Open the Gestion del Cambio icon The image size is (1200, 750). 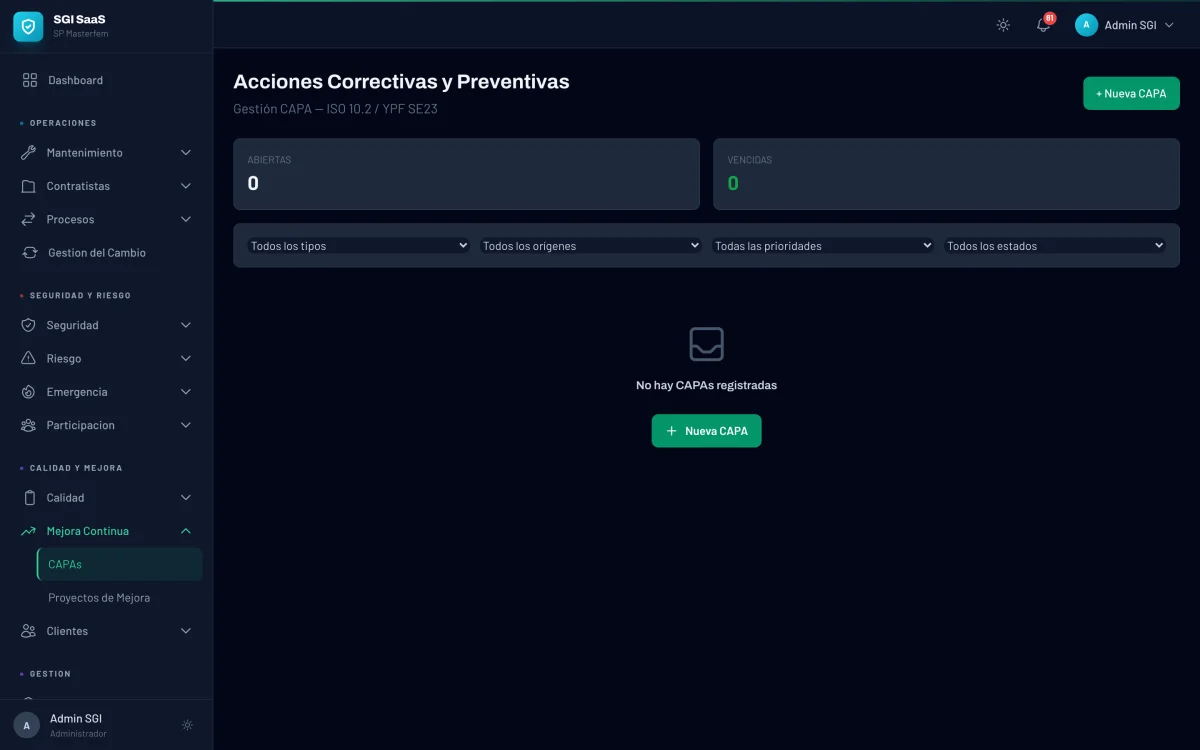click(27, 252)
